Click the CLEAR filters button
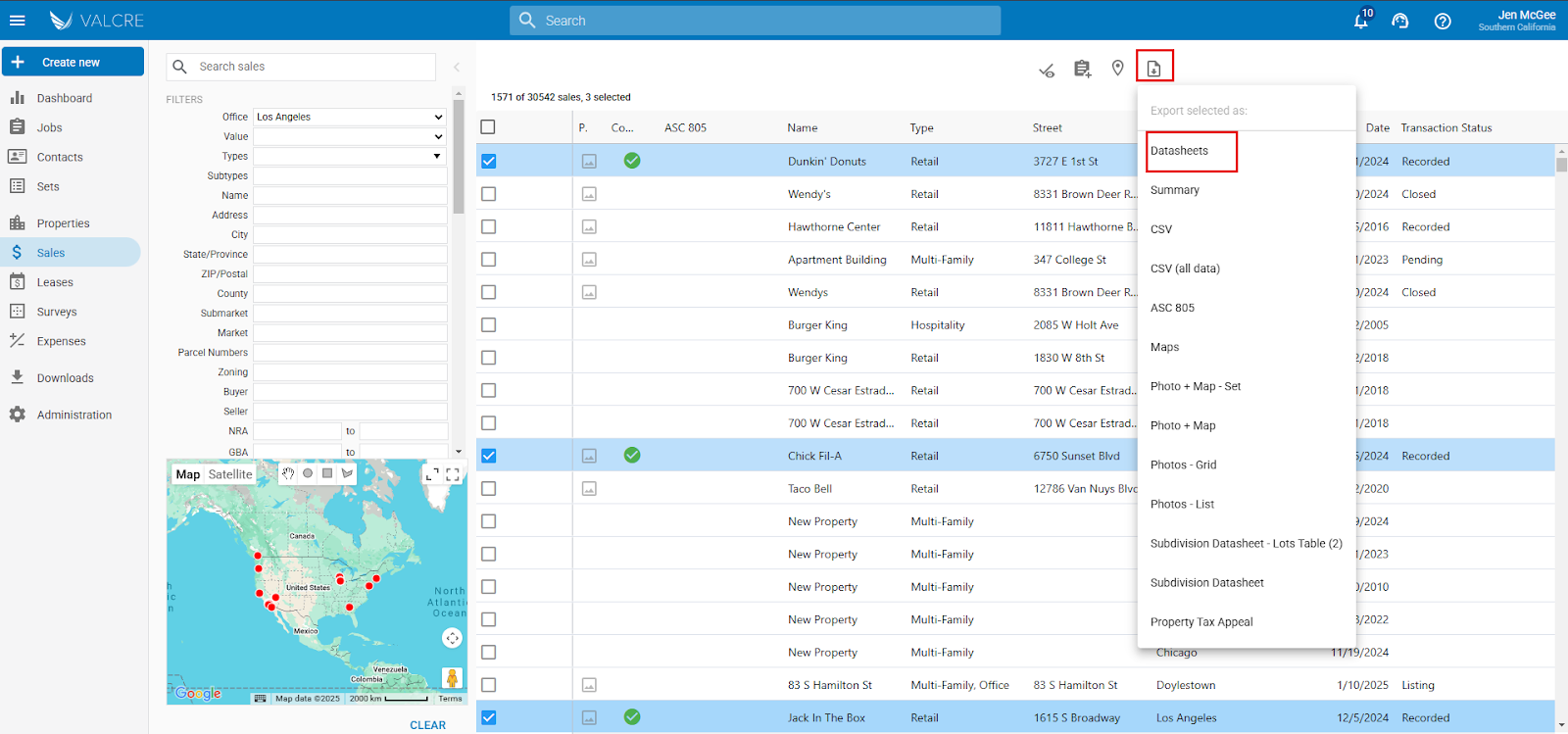1568x734 pixels. tap(427, 725)
